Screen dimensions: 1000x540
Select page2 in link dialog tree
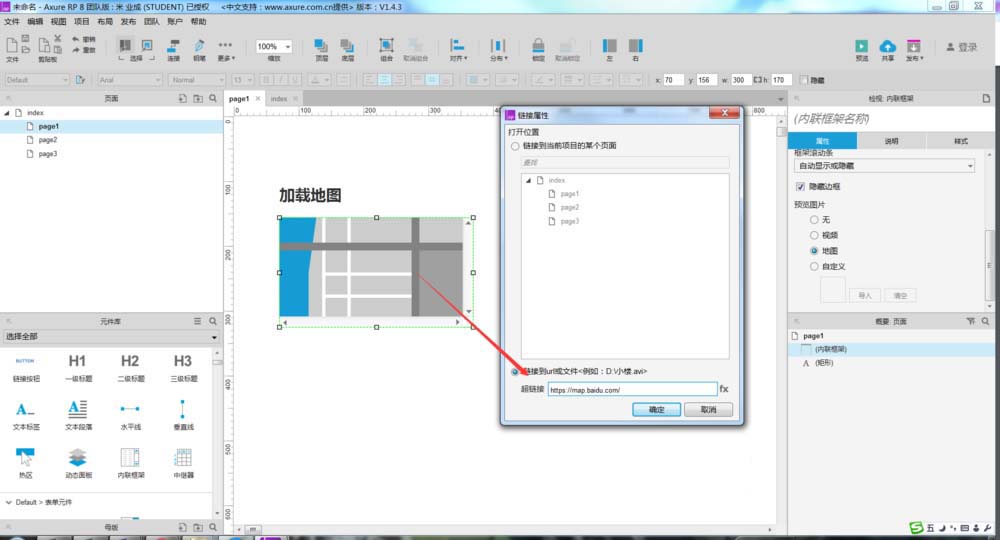tap(570, 207)
